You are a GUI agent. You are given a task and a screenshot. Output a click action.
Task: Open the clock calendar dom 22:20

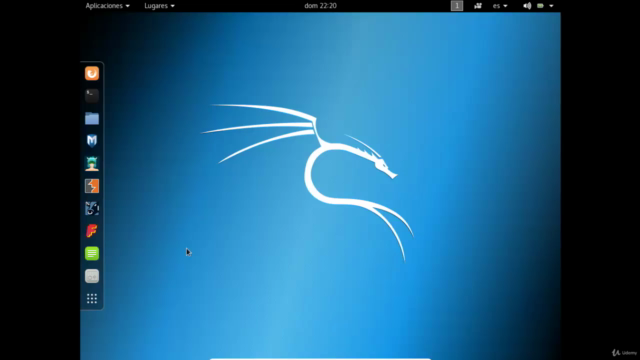tap(320, 6)
